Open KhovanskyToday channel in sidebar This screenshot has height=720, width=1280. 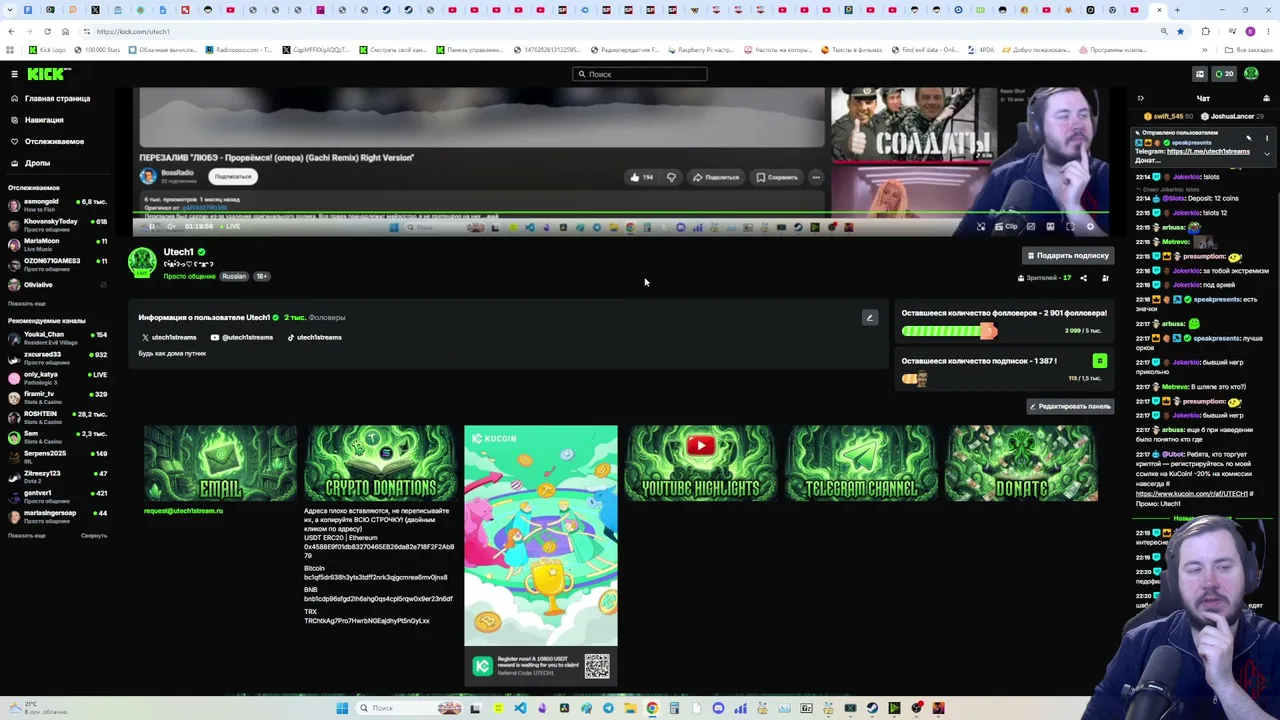[57, 225]
